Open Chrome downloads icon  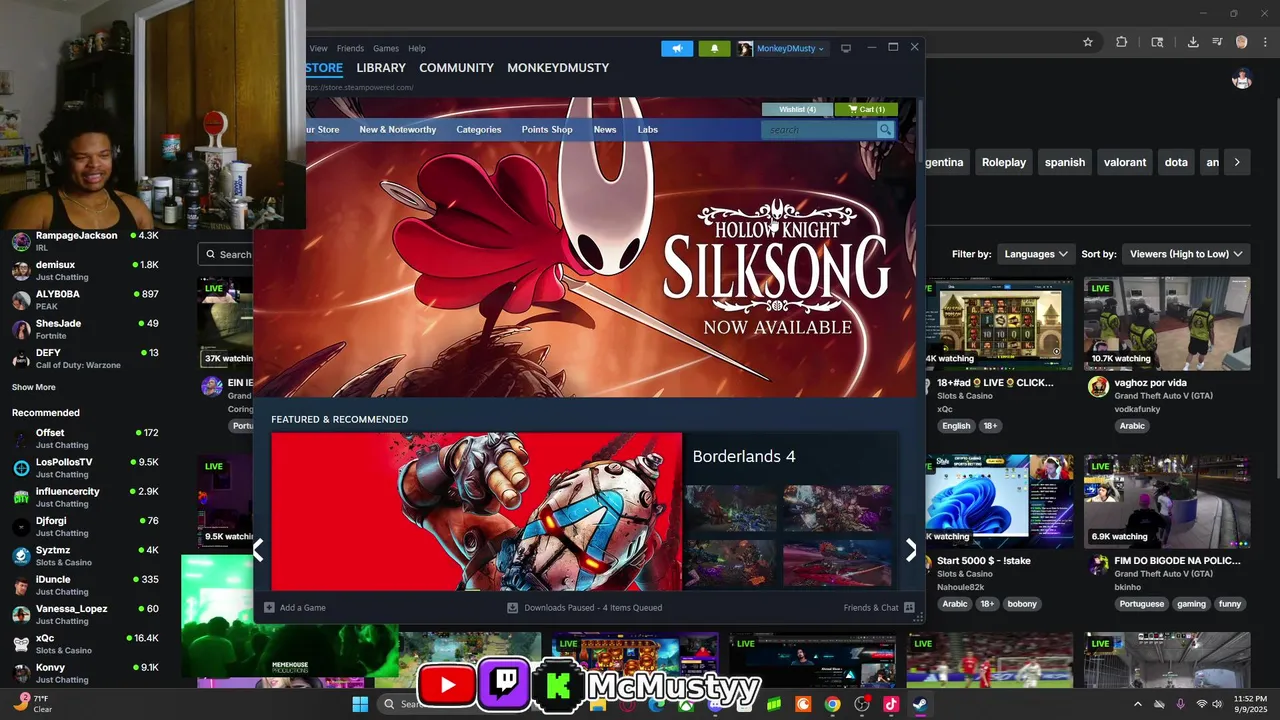click(x=1193, y=42)
